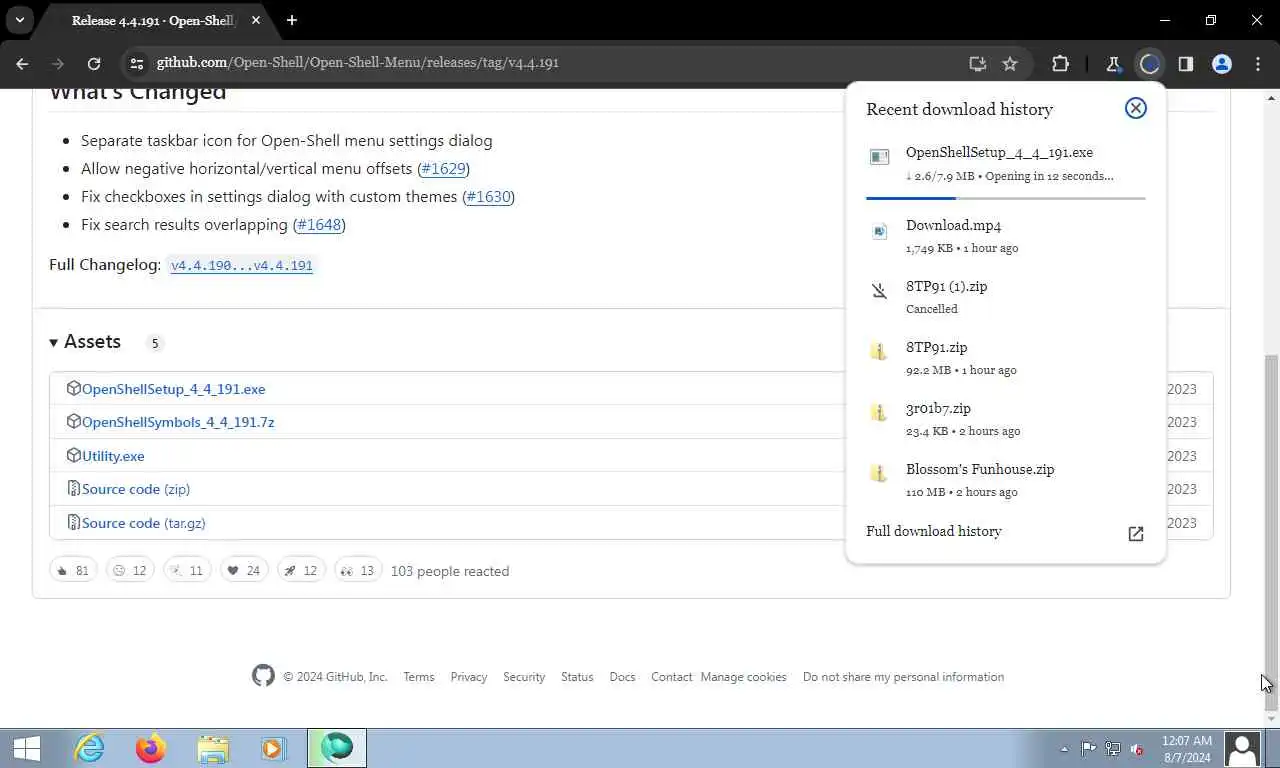
Task: Click the browser back arrow
Action: point(22,63)
